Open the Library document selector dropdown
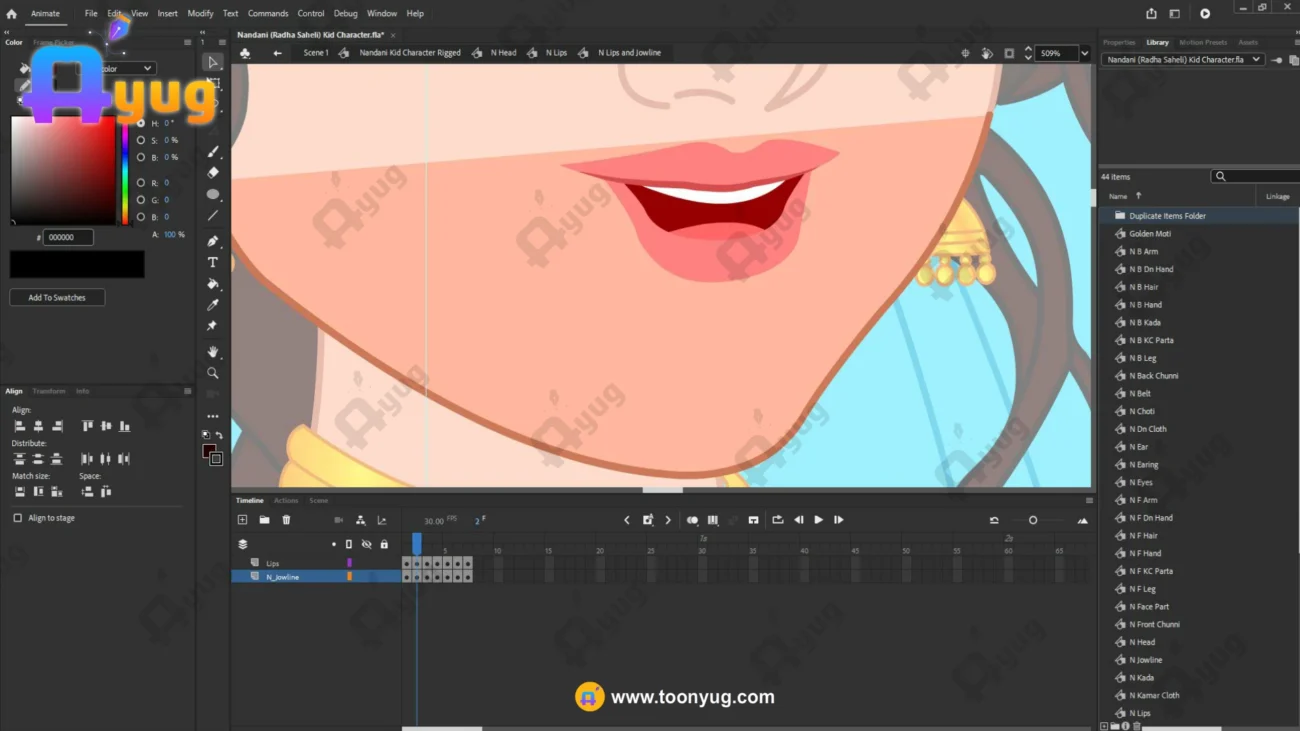 pos(1256,60)
